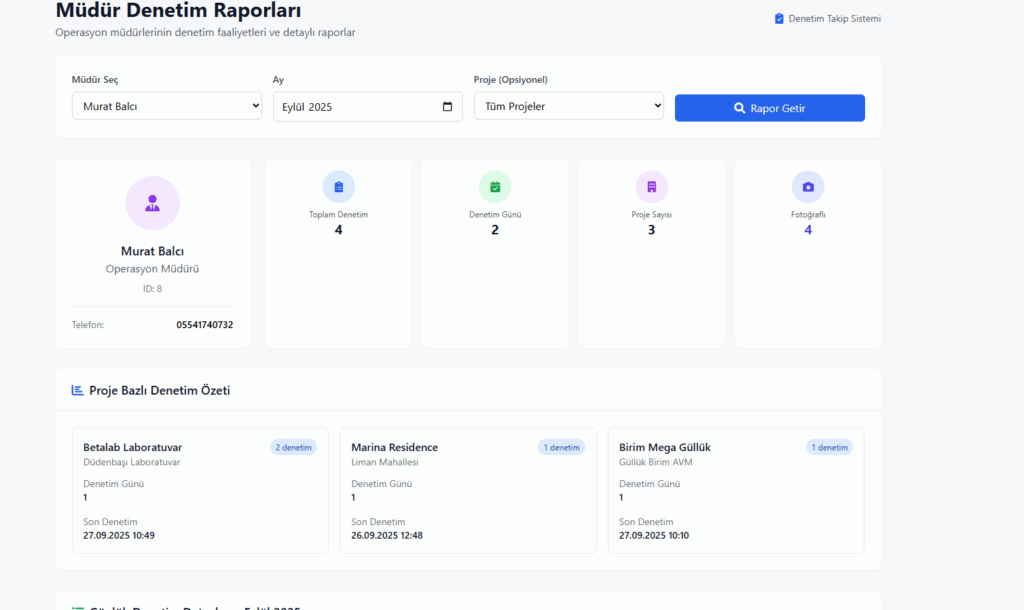The width and height of the screenshot is (1024, 610).
Task: Select the Betalab Laboratuvar project card
Action: 200,490
